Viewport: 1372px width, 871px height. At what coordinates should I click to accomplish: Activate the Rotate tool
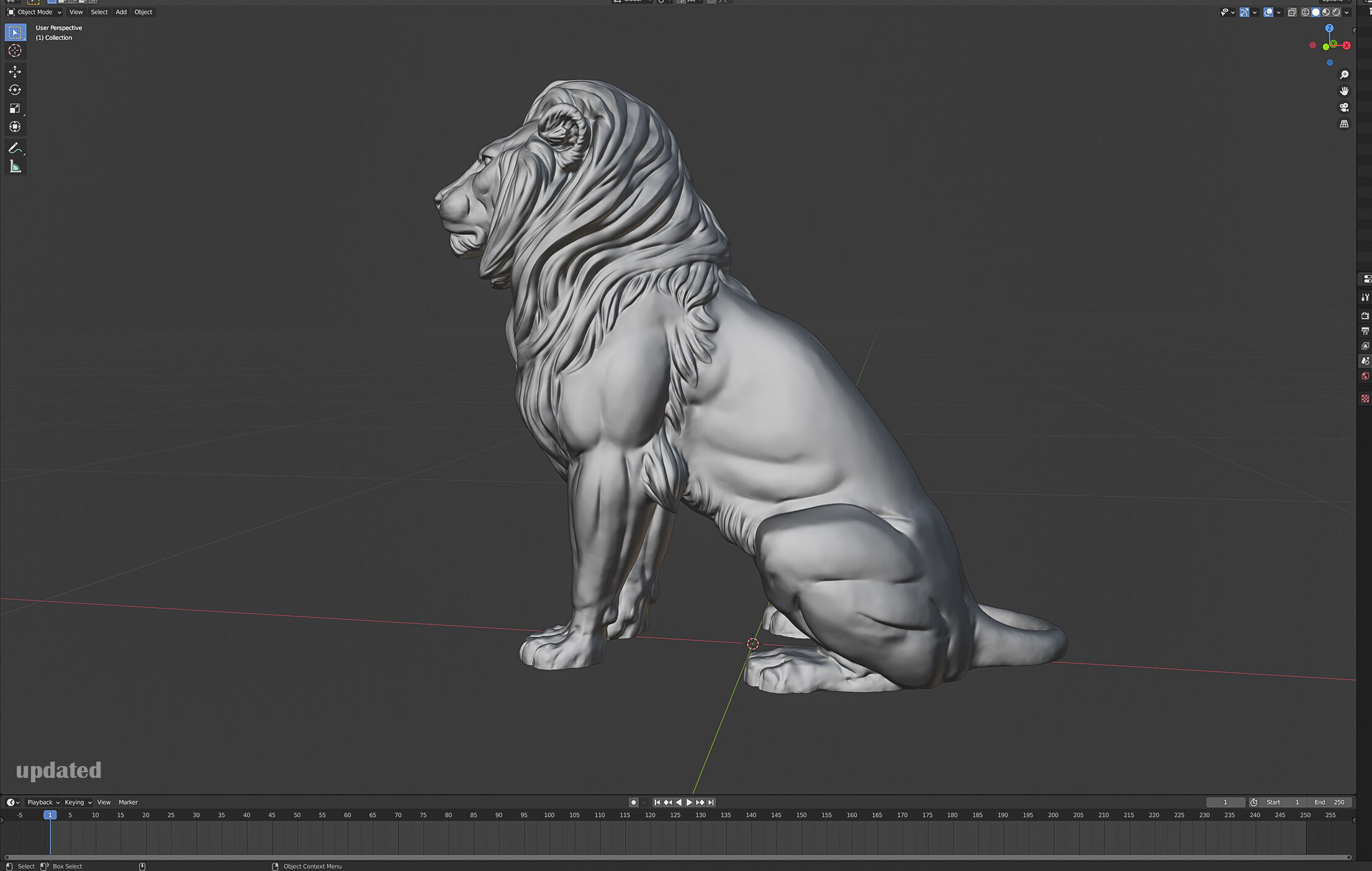(15, 90)
